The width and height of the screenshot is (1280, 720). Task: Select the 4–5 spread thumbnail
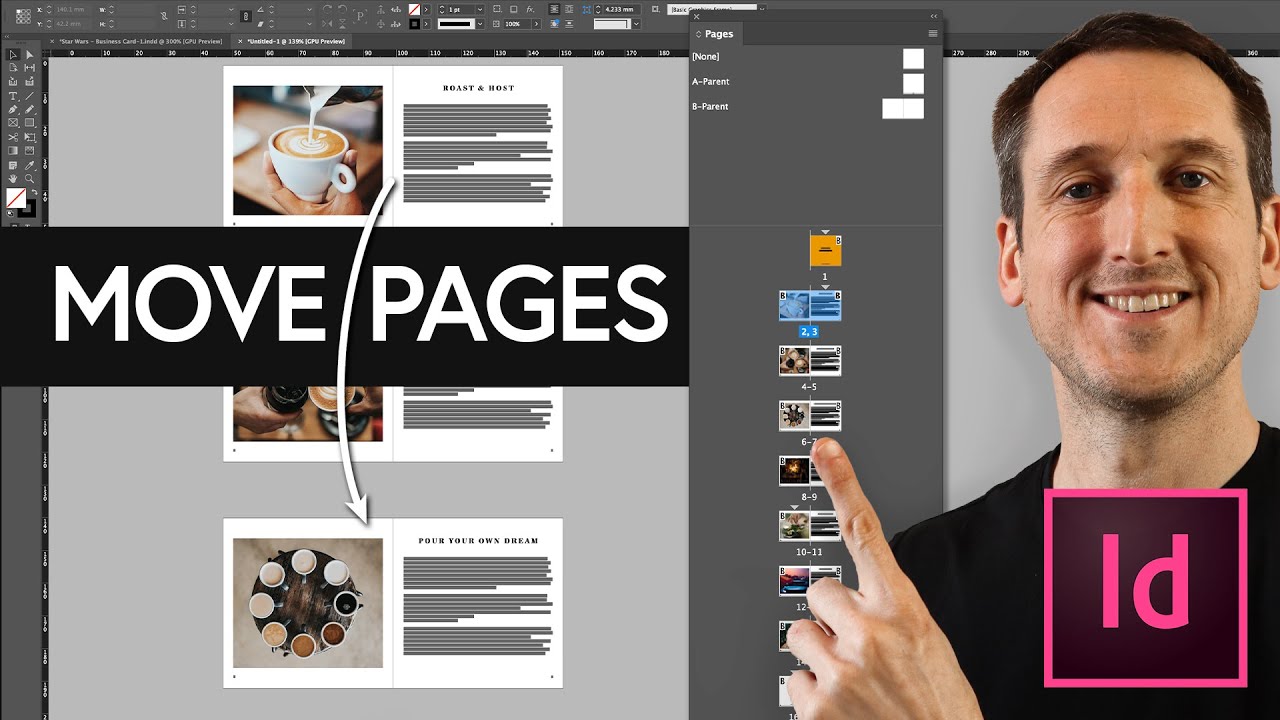810,361
